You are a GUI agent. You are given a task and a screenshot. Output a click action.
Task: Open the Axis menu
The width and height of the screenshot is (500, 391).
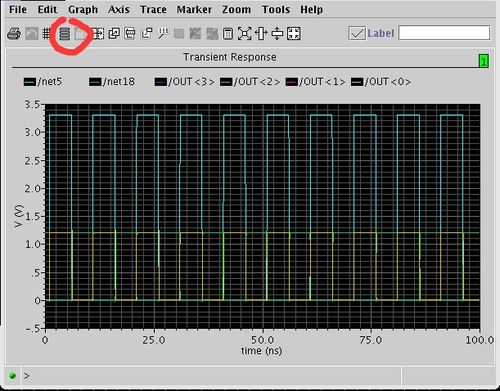click(x=119, y=9)
